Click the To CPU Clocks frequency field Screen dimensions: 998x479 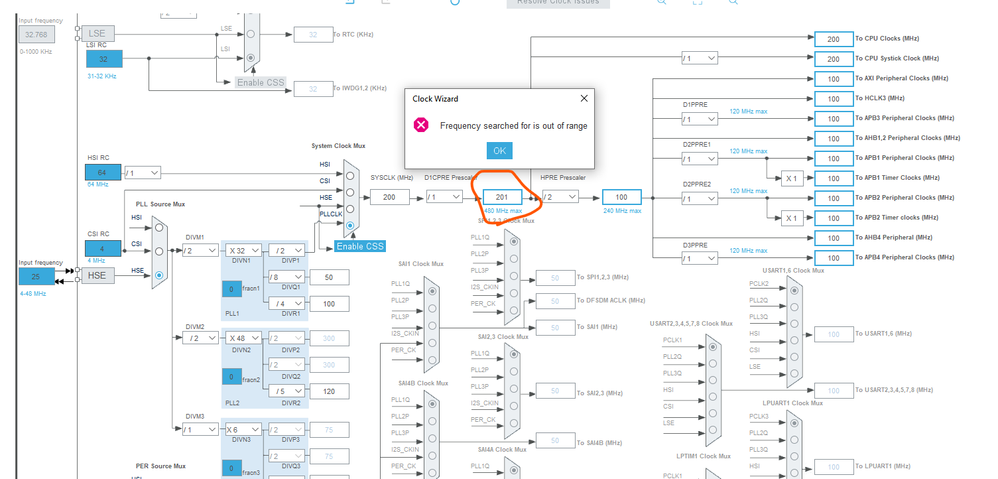click(834, 39)
